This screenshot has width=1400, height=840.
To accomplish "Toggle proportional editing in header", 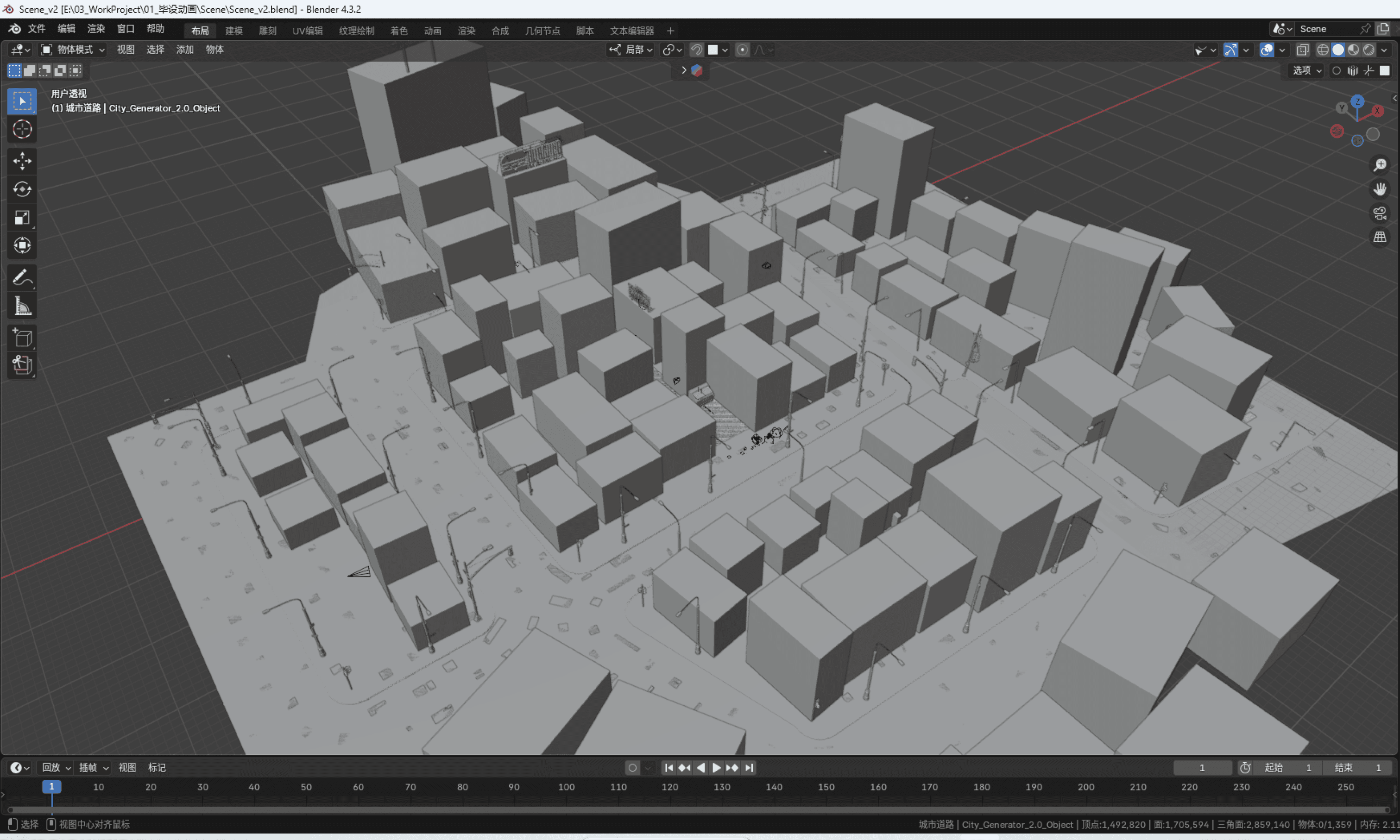I will point(742,50).
